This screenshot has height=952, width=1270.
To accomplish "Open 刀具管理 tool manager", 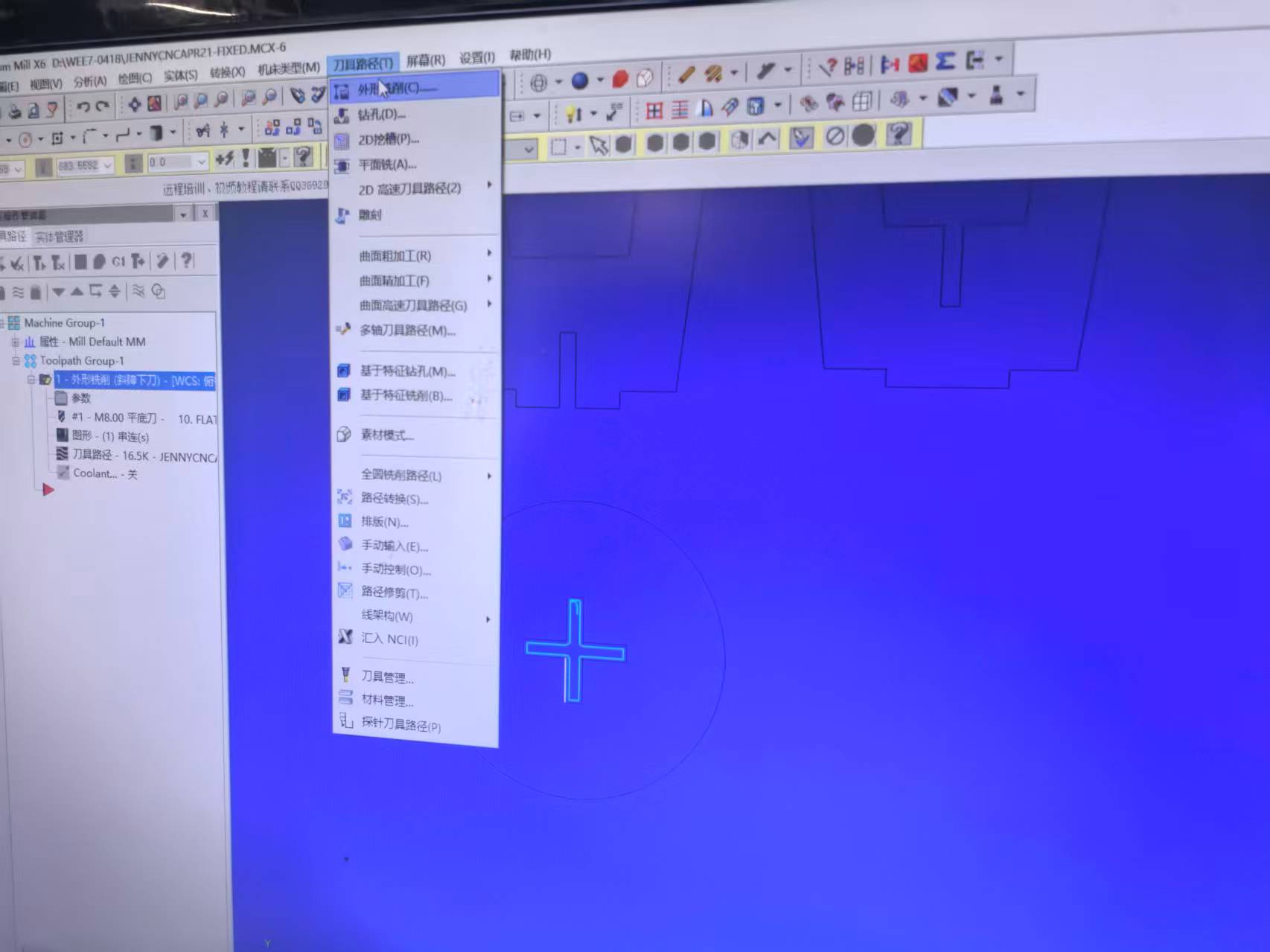I will click(x=415, y=677).
